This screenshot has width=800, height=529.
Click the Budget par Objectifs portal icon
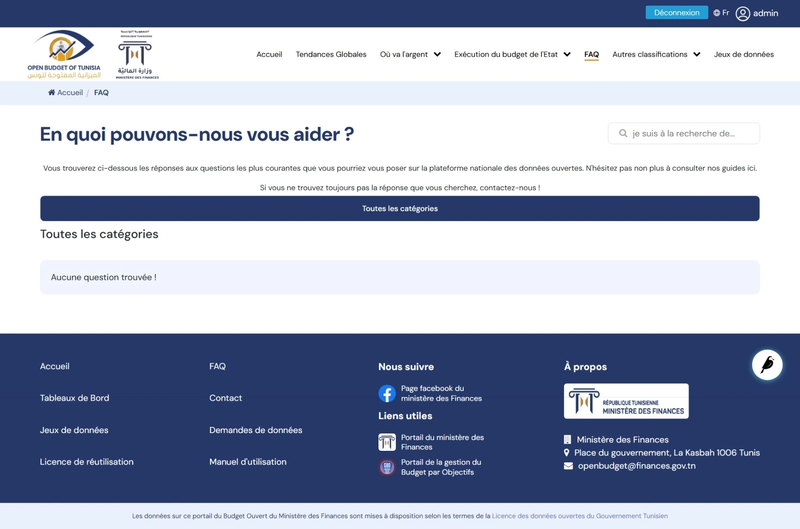pyautogui.click(x=387, y=467)
